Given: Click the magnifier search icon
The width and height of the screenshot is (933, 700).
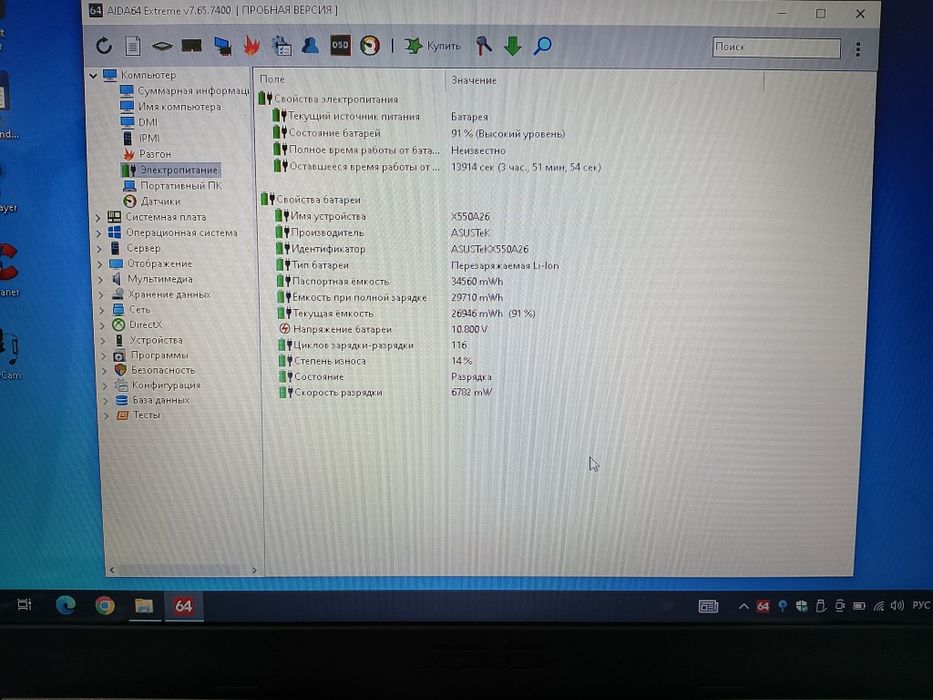Looking at the screenshot, I should tap(542, 46).
